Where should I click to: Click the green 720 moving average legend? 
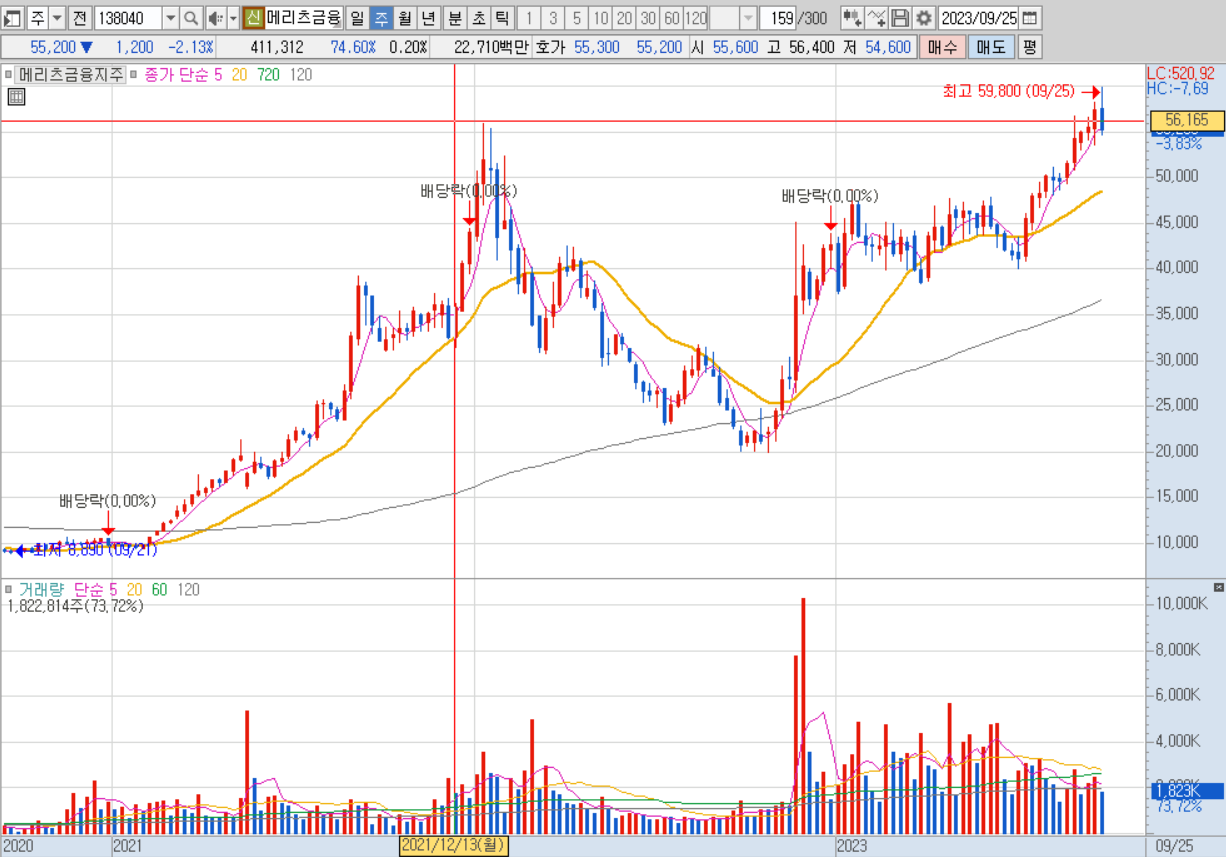268,74
